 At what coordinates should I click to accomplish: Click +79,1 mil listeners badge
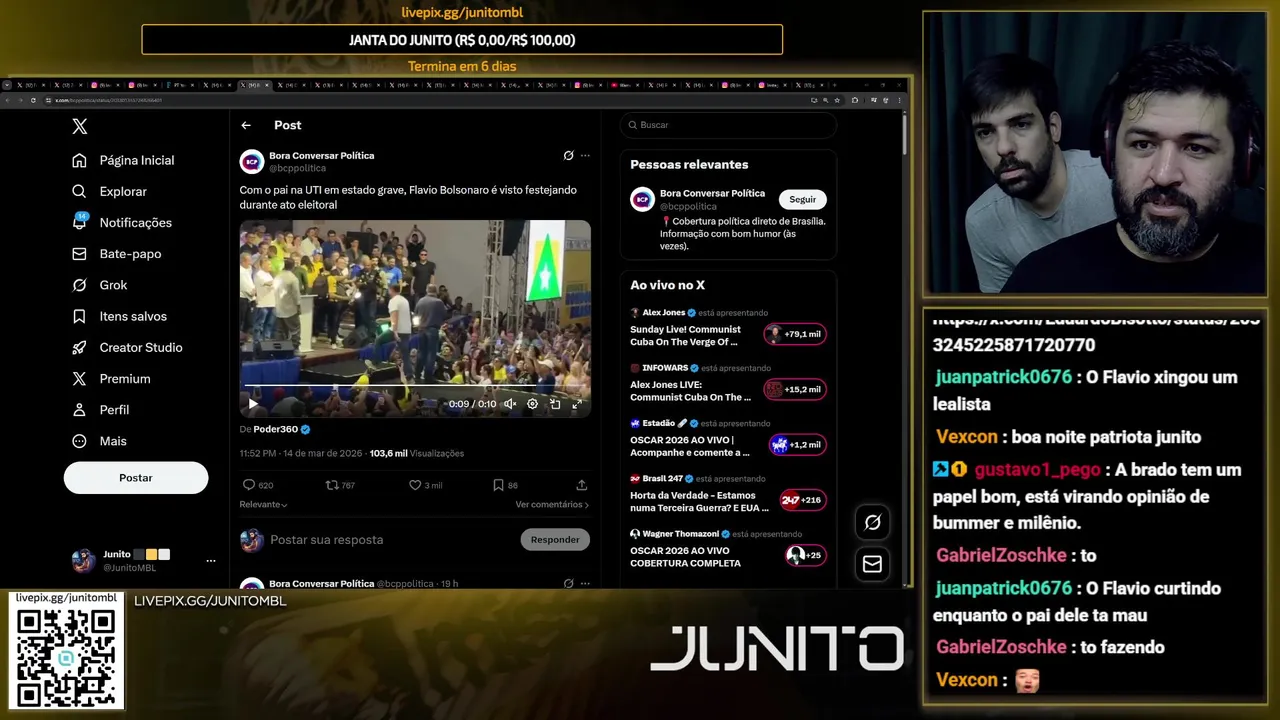click(x=795, y=334)
